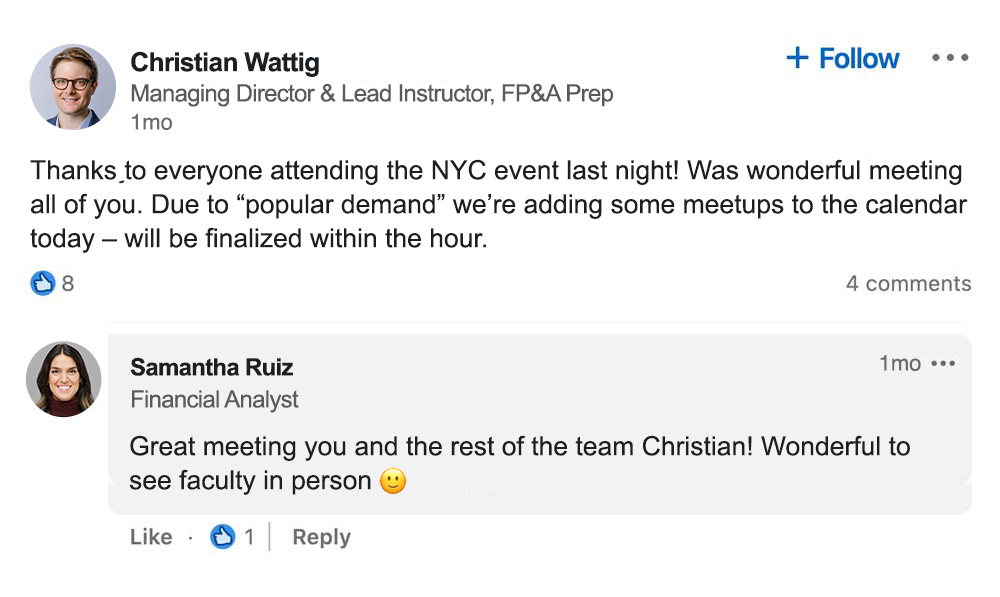
Task: Click the Samantha Ruiz name link
Action: (x=212, y=367)
